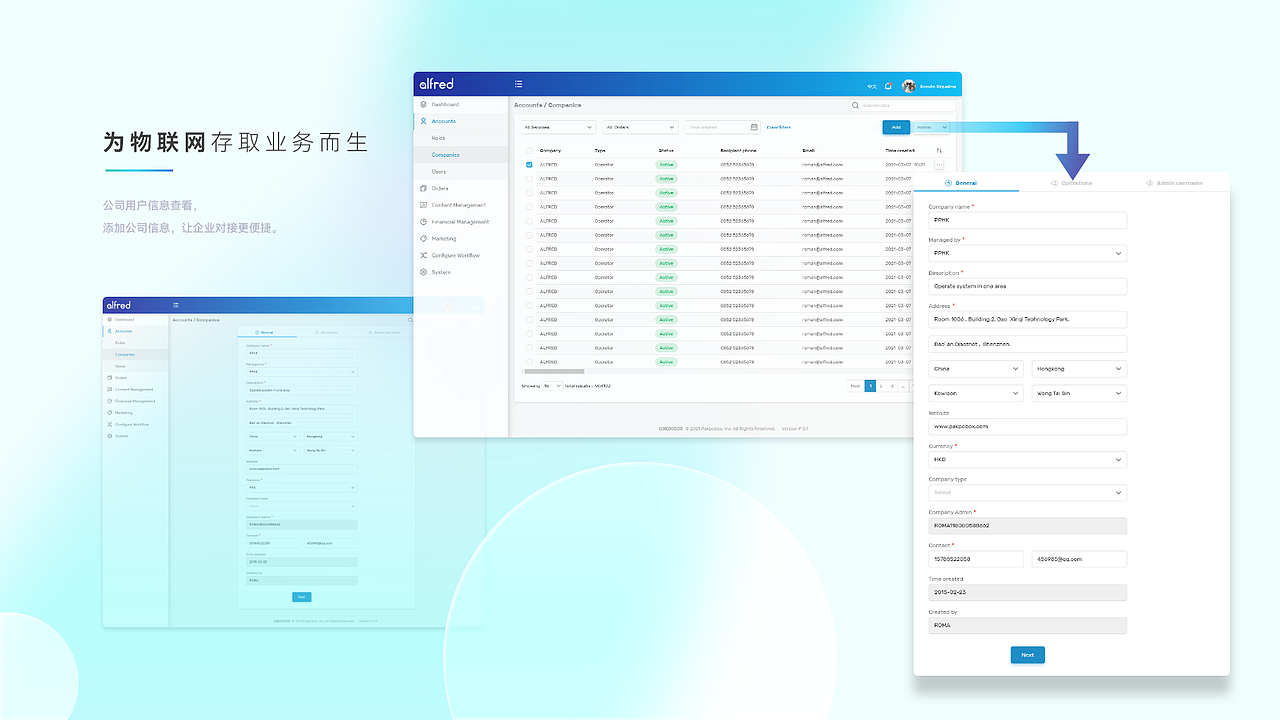This screenshot has width=1280, height=720.
Task: Open the All Services filter dropdown
Action: (557, 127)
